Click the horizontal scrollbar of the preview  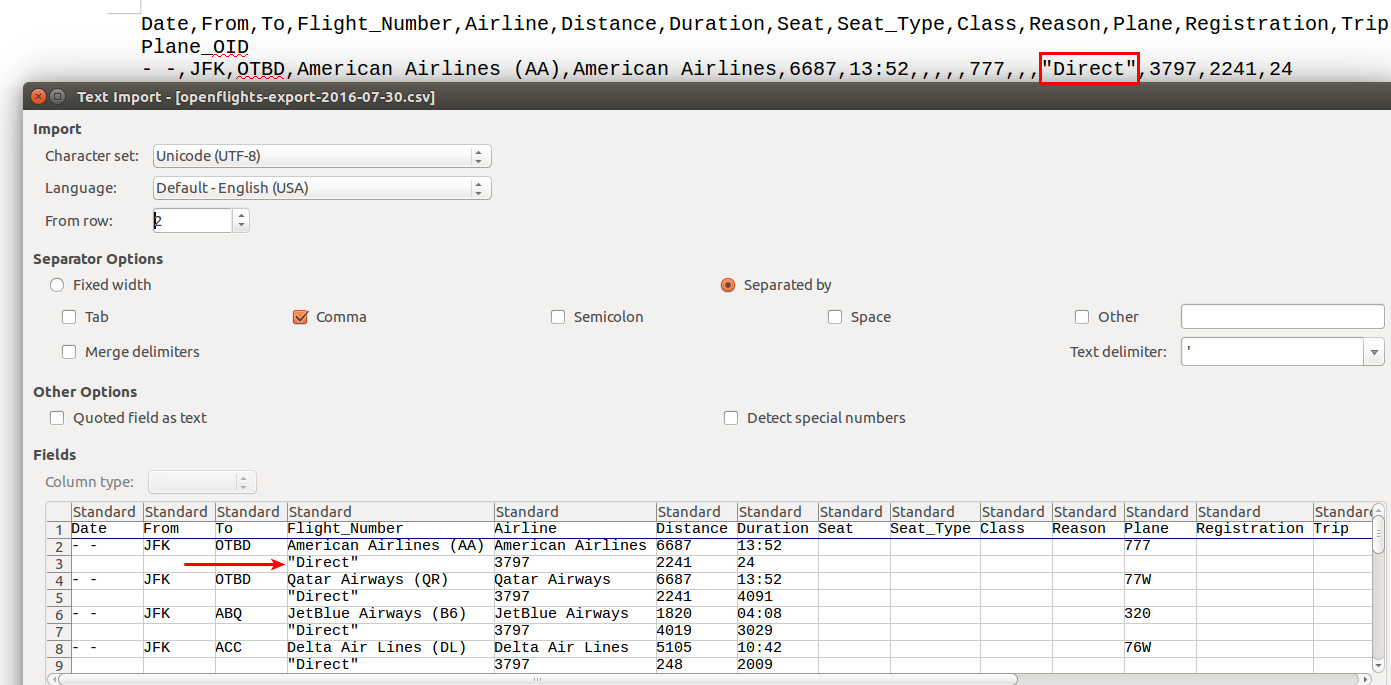pos(537,679)
